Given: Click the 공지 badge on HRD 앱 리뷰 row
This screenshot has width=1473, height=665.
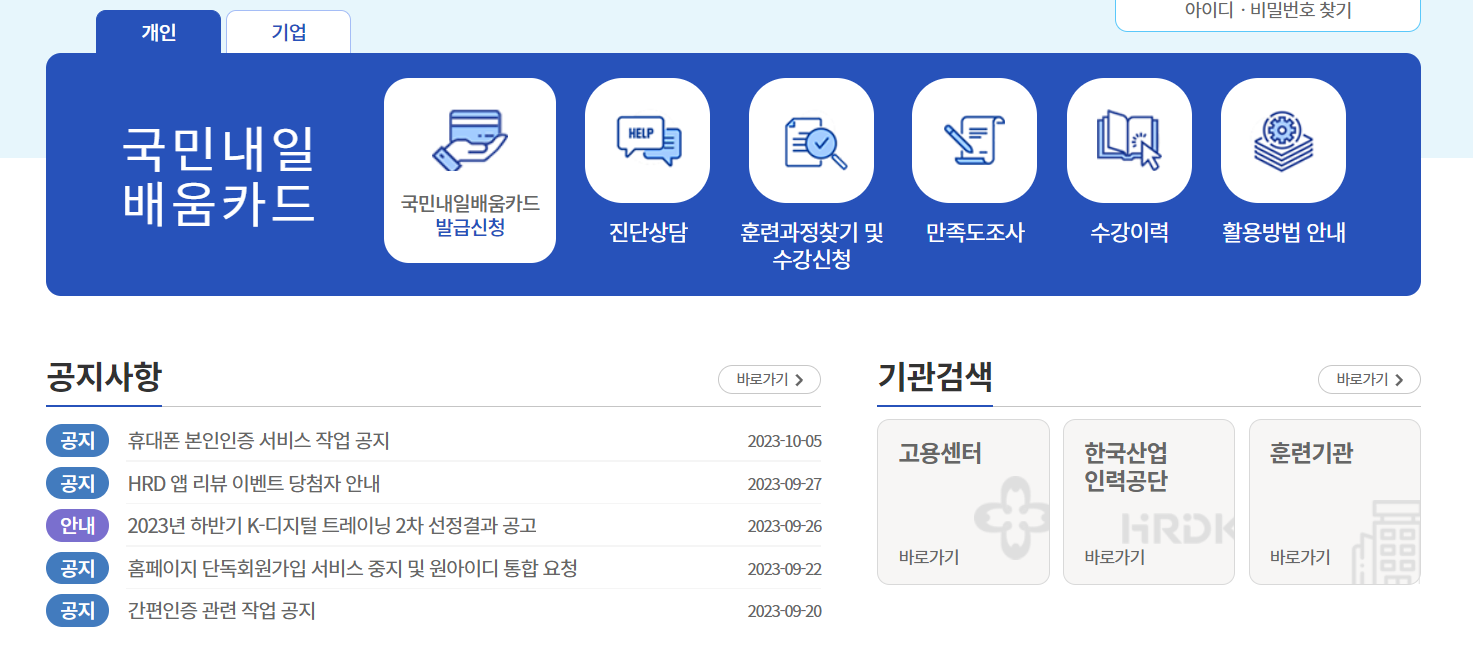Looking at the screenshot, I should point(77,484).
